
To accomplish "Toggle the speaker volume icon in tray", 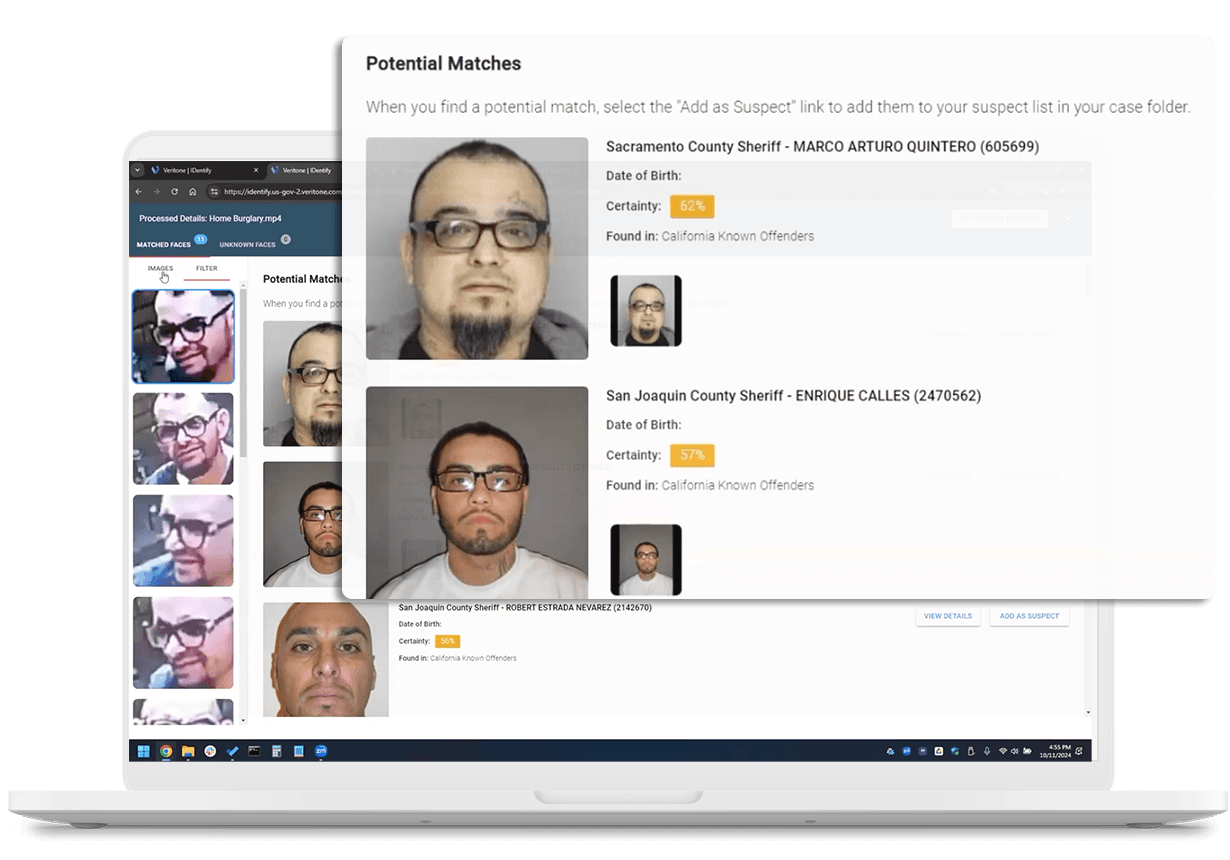I will coord(1014,751).
